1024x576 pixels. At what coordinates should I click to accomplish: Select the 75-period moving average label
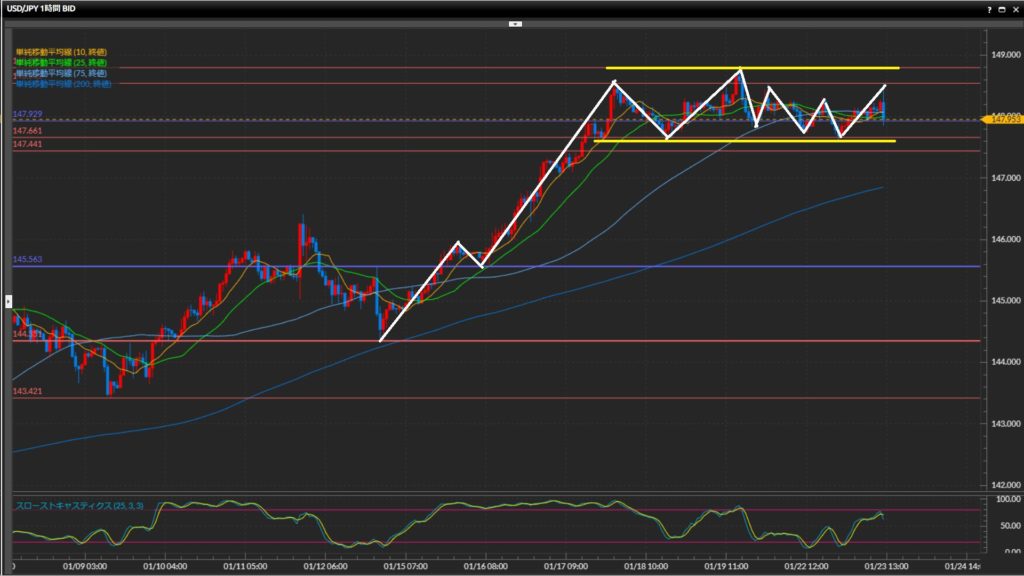click(x=61, y=73)
